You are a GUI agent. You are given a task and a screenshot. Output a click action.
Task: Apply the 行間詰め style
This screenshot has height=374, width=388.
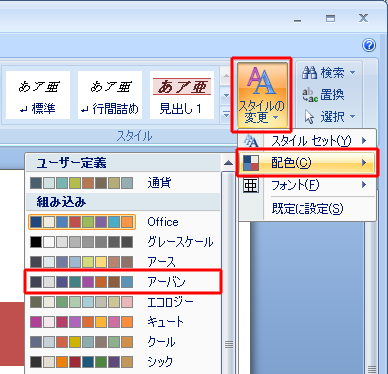click(110, 95)
